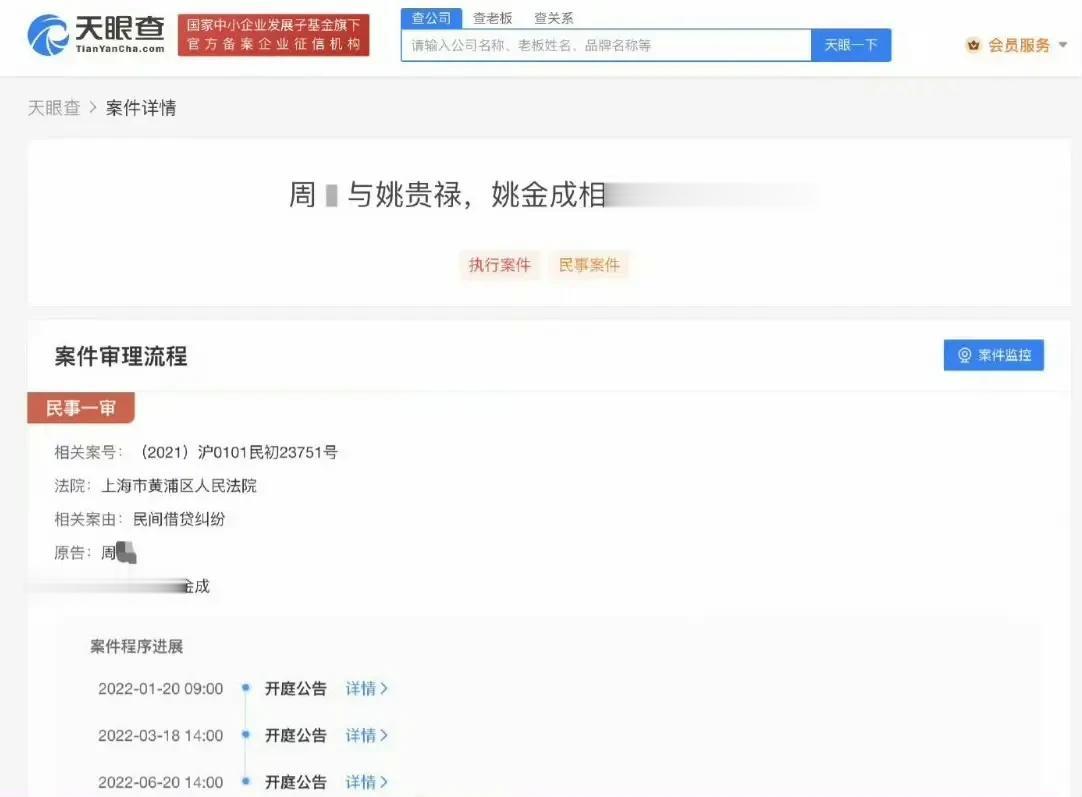Viewport: 1082px width, 797px height.
Task: Focus the company name search input field
Action: coord(606,46)
